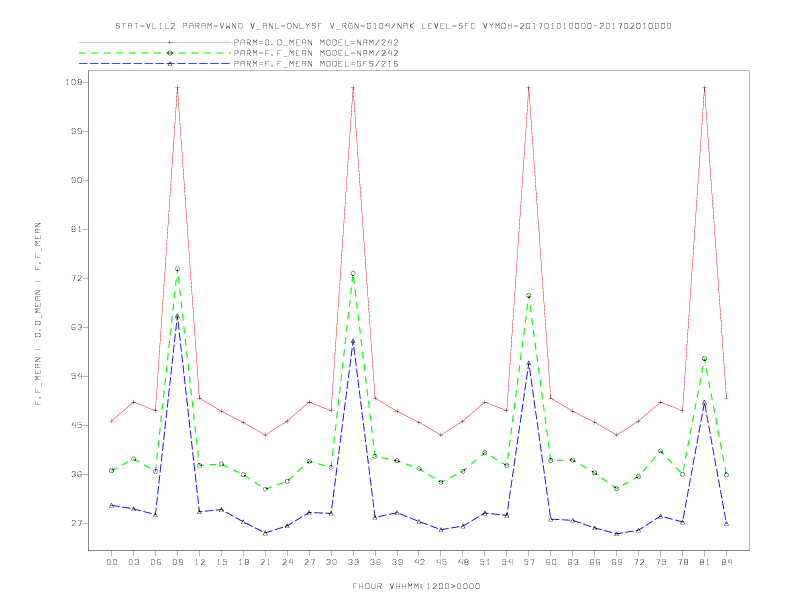Select legend entry PARM=O.O_MEAN MODEL=NAM/242

pyautogui.click(x=316, y=42)
